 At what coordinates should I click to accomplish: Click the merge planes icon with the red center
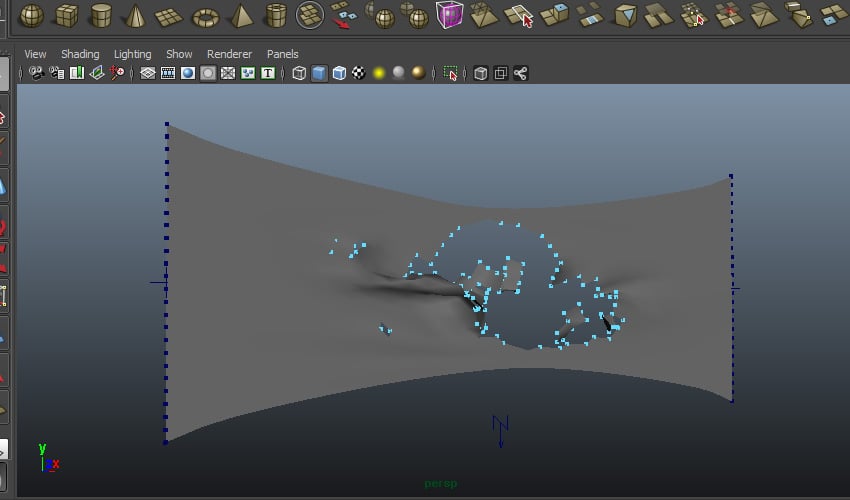pyautogui.click(x=729, y=15)
